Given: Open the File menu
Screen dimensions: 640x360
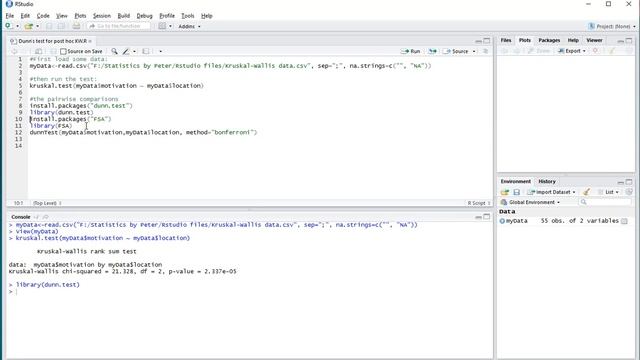Looking at the screenshot, I should click(x=10, y=16).
